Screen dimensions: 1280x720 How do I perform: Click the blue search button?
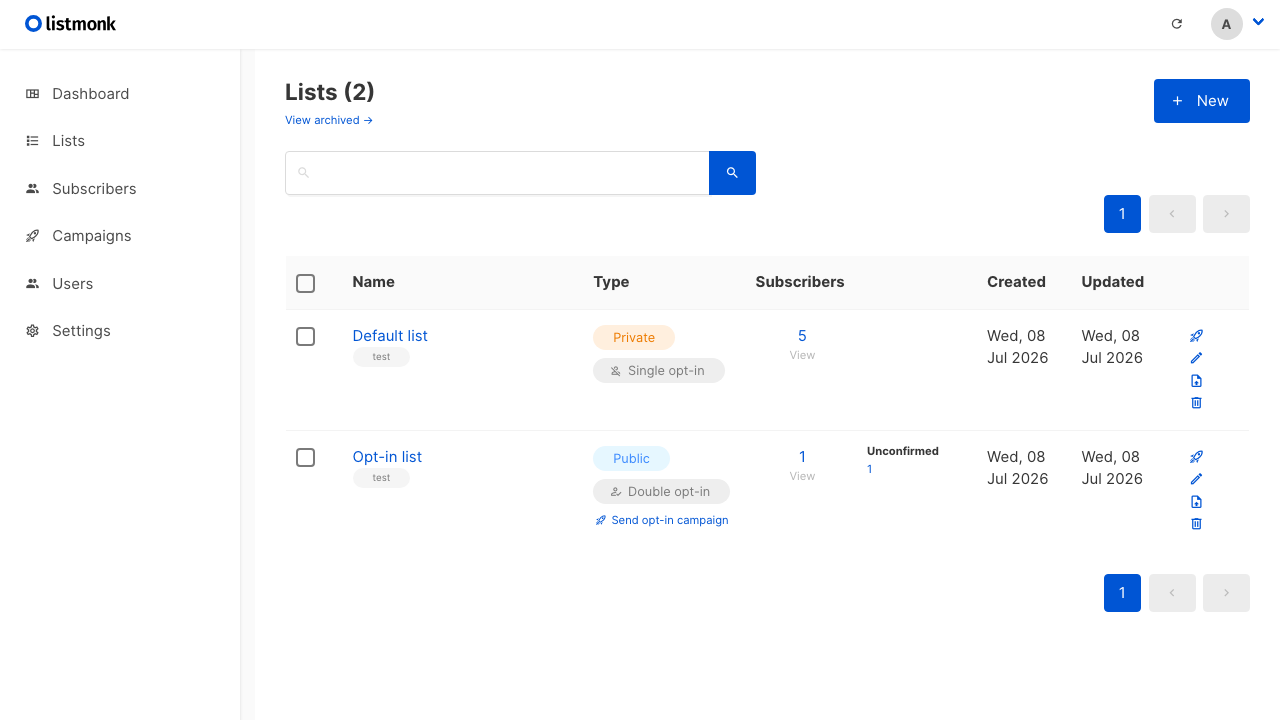(732, 173)
